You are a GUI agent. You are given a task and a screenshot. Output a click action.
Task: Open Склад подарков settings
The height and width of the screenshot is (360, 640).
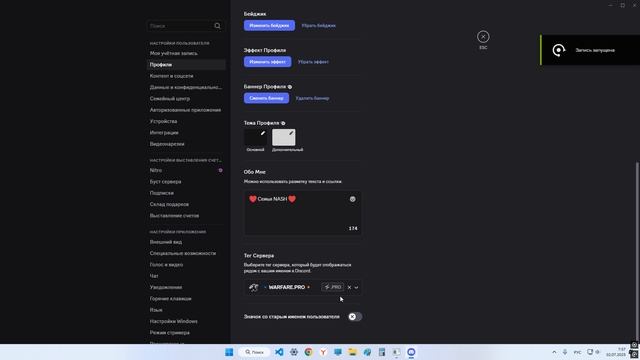[186, 204]
